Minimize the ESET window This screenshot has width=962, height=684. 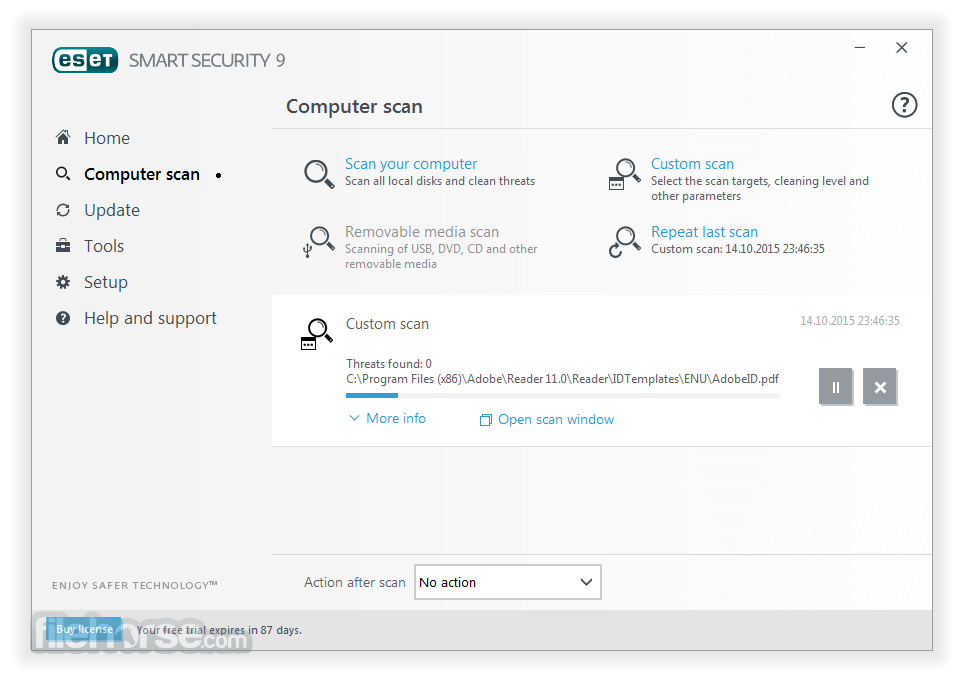click(860, 48)
